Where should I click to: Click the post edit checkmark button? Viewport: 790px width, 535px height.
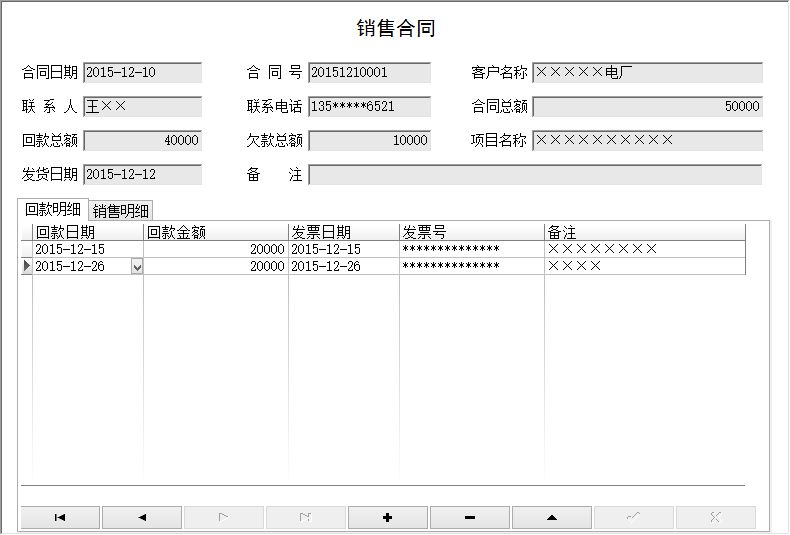click(x=634, y=517)
